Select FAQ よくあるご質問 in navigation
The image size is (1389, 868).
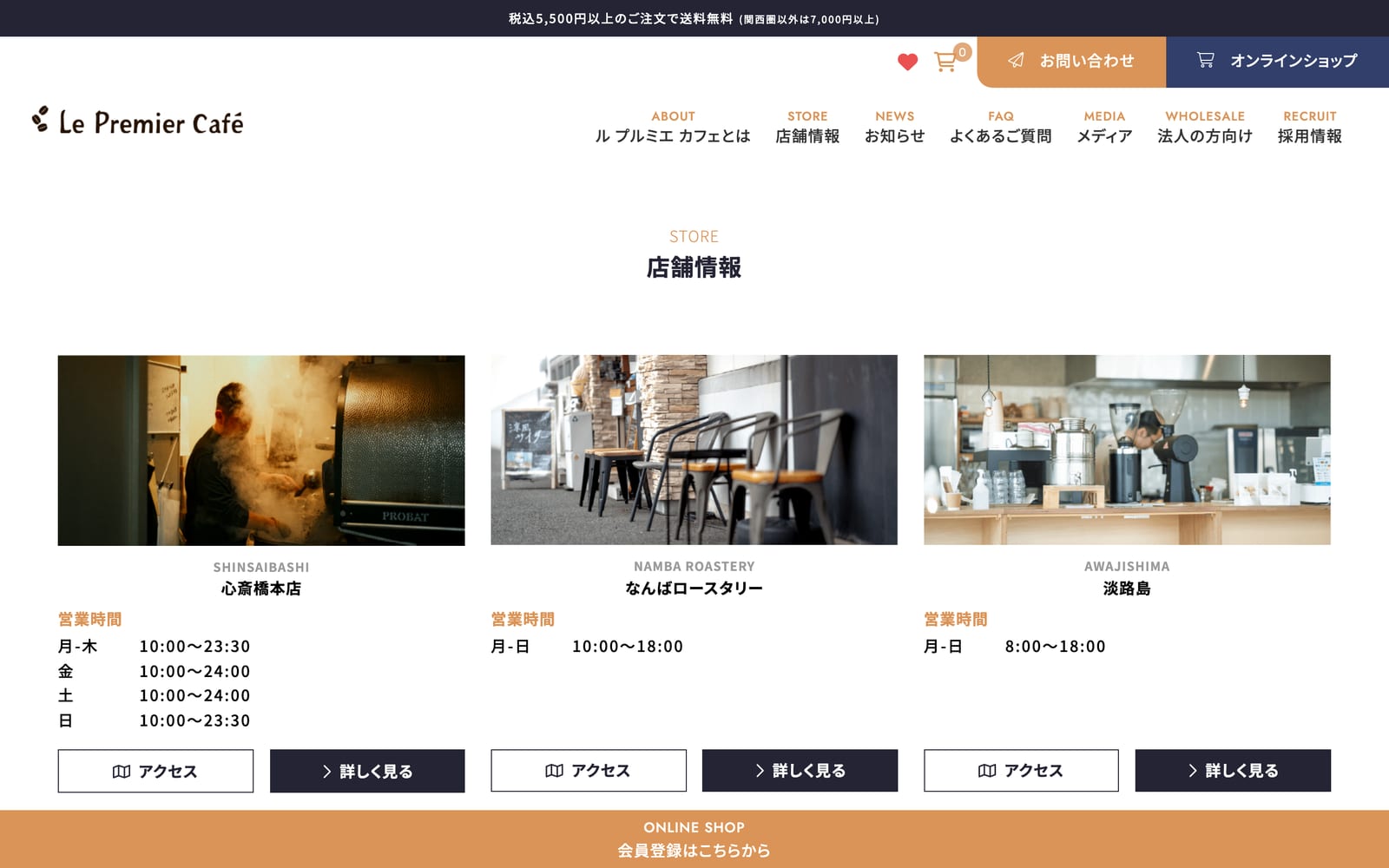pos(1000,127)
